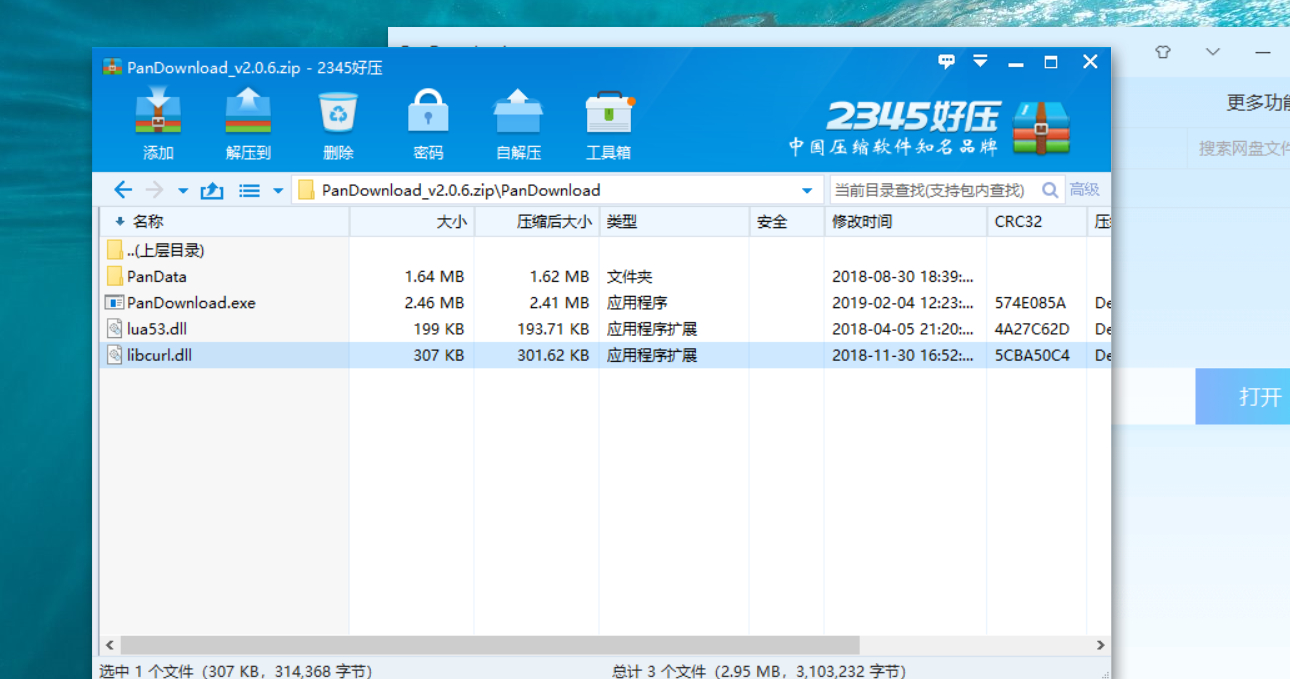Expand the view mode dropdown arrow

(278, 191)
